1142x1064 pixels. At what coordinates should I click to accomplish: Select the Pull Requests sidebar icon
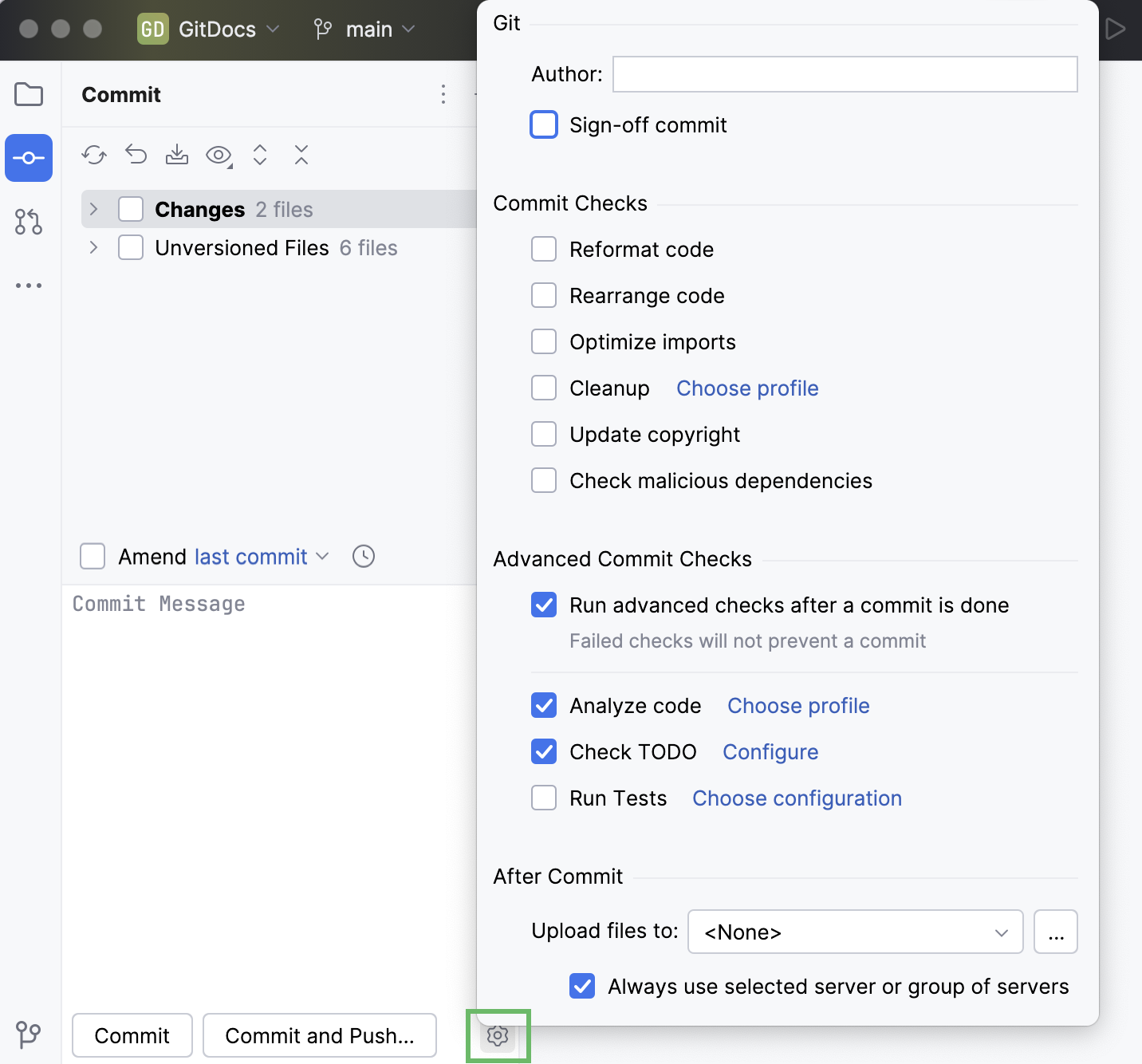tap(29, 223)
